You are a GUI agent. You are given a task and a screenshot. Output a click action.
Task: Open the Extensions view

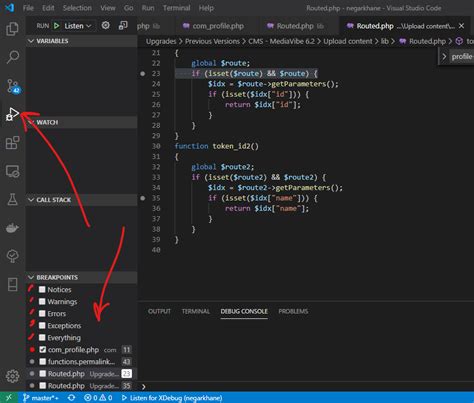point(12,143)
